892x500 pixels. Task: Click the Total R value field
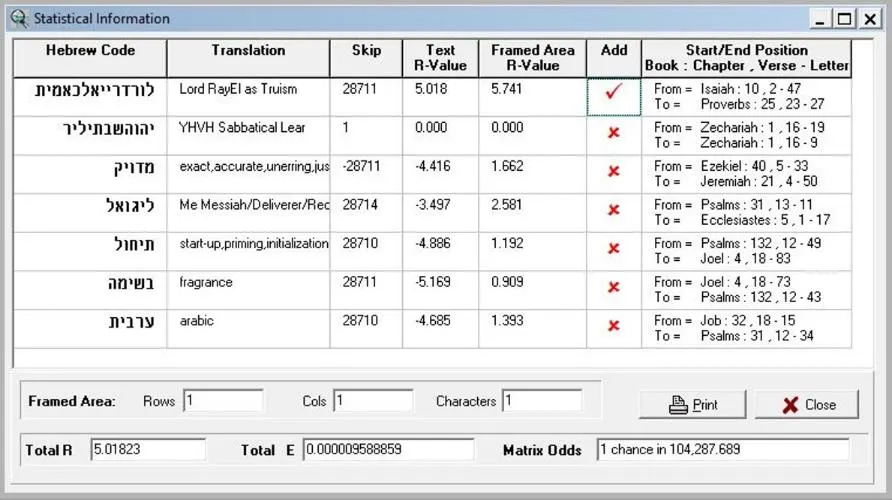click(148, 449)
